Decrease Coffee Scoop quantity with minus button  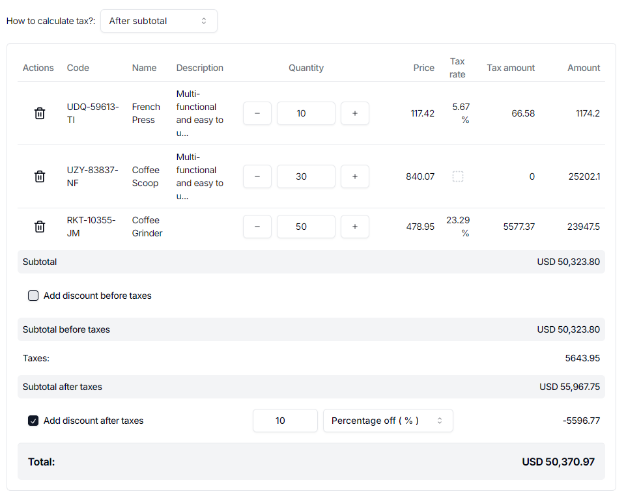click(257, 177)
